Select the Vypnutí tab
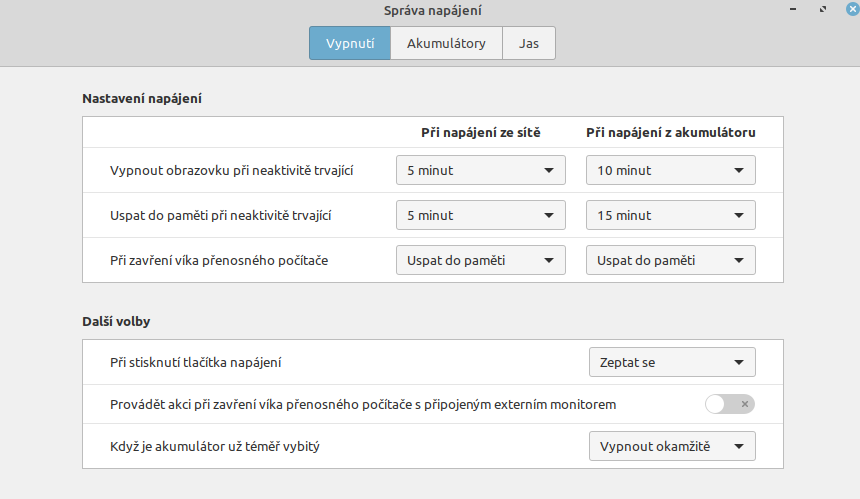Viewport: 860px width, 499px height. tap(349, 43)
